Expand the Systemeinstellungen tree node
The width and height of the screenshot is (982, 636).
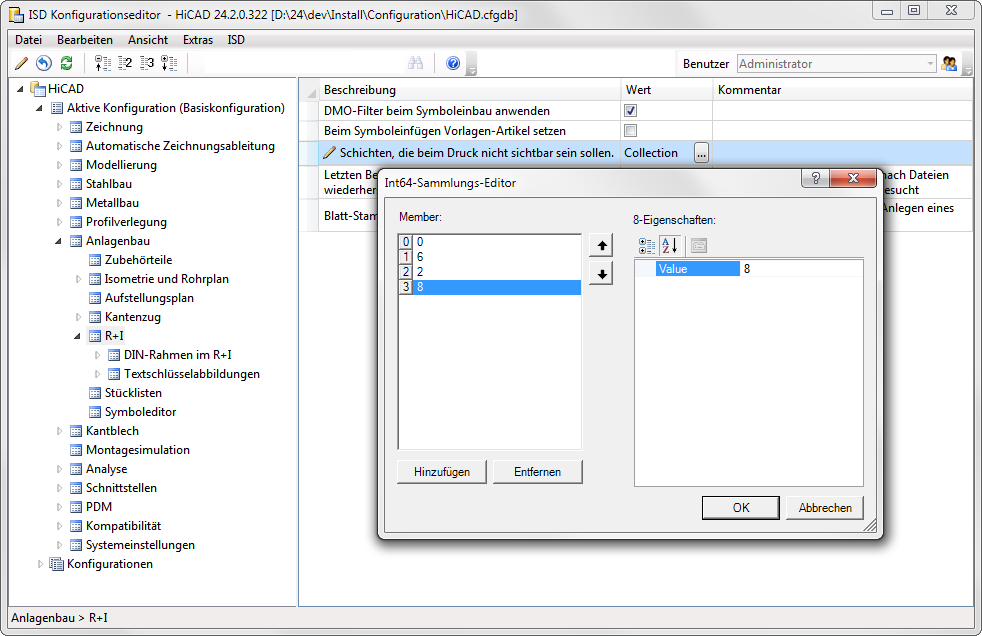coord(59,545)
